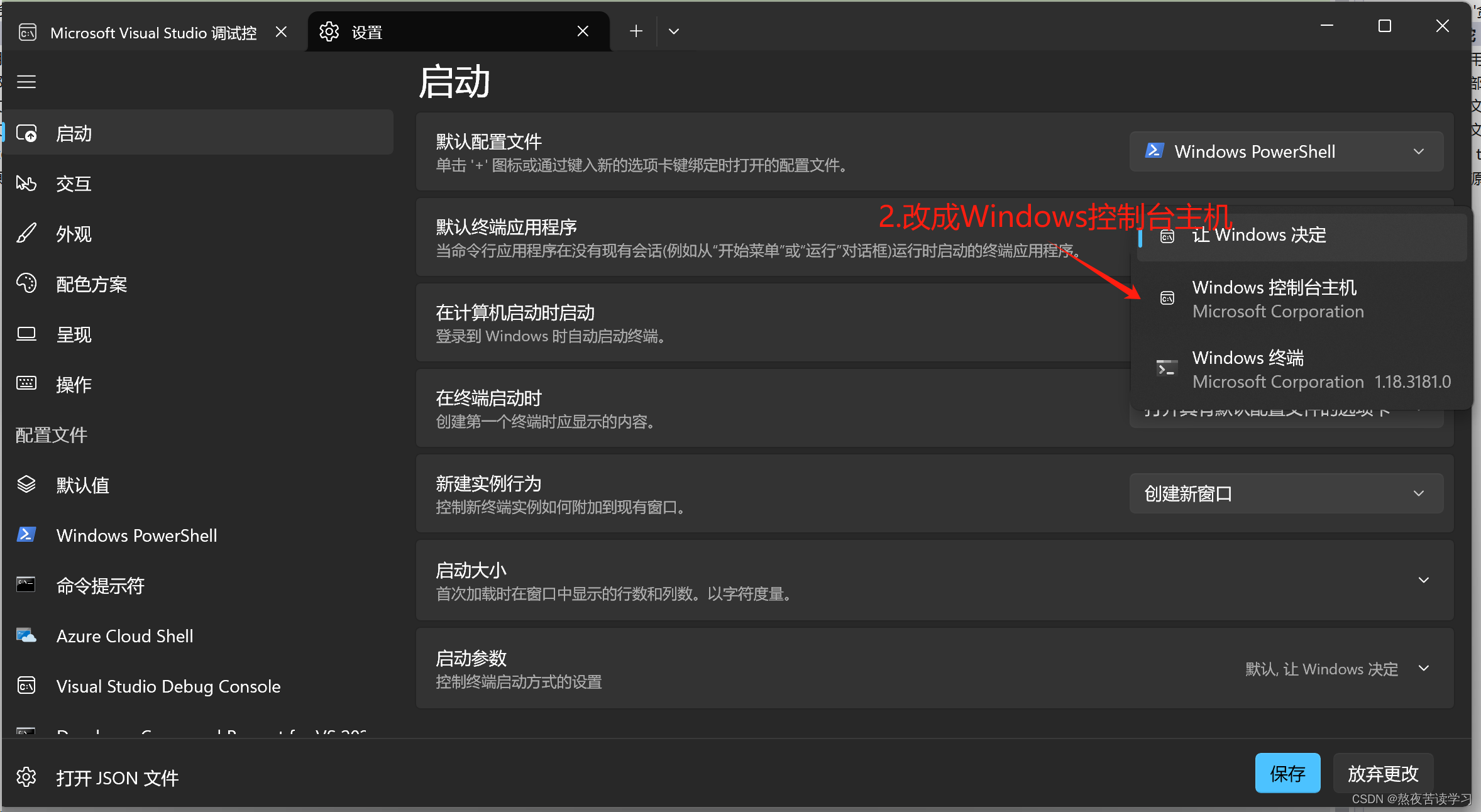
Task: Click the 命令提示符 profile icon
Action: (x=26, y=585)
